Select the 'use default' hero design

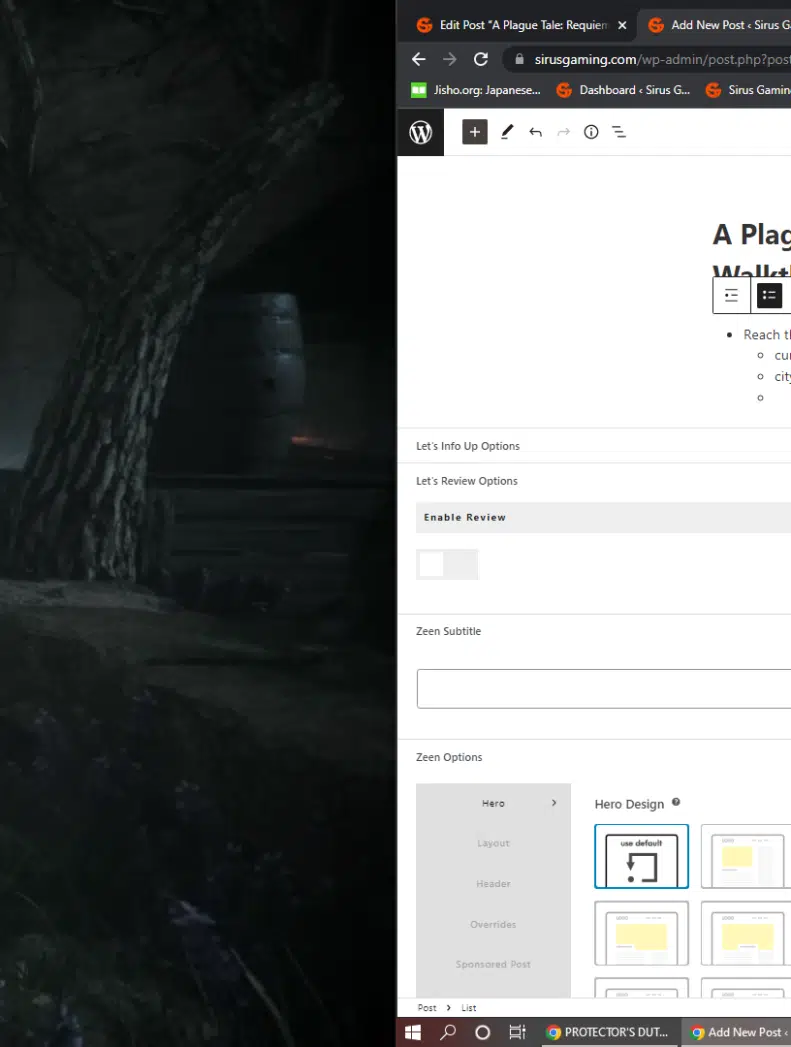pos(641,856)
